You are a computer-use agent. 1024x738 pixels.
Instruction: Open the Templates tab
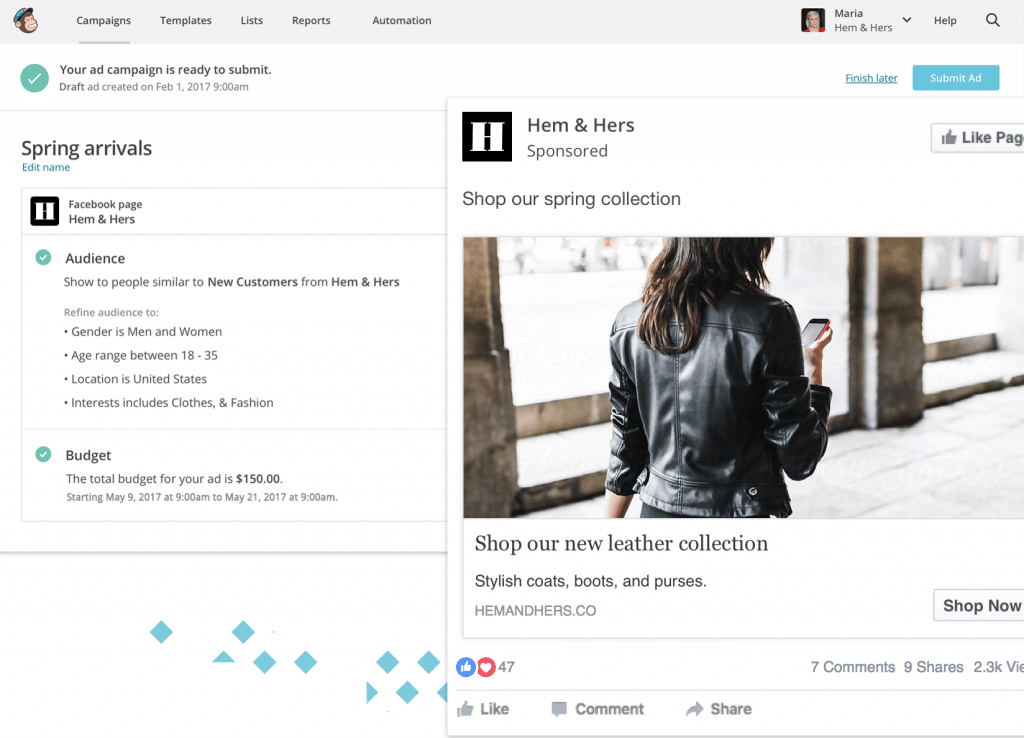185,20
